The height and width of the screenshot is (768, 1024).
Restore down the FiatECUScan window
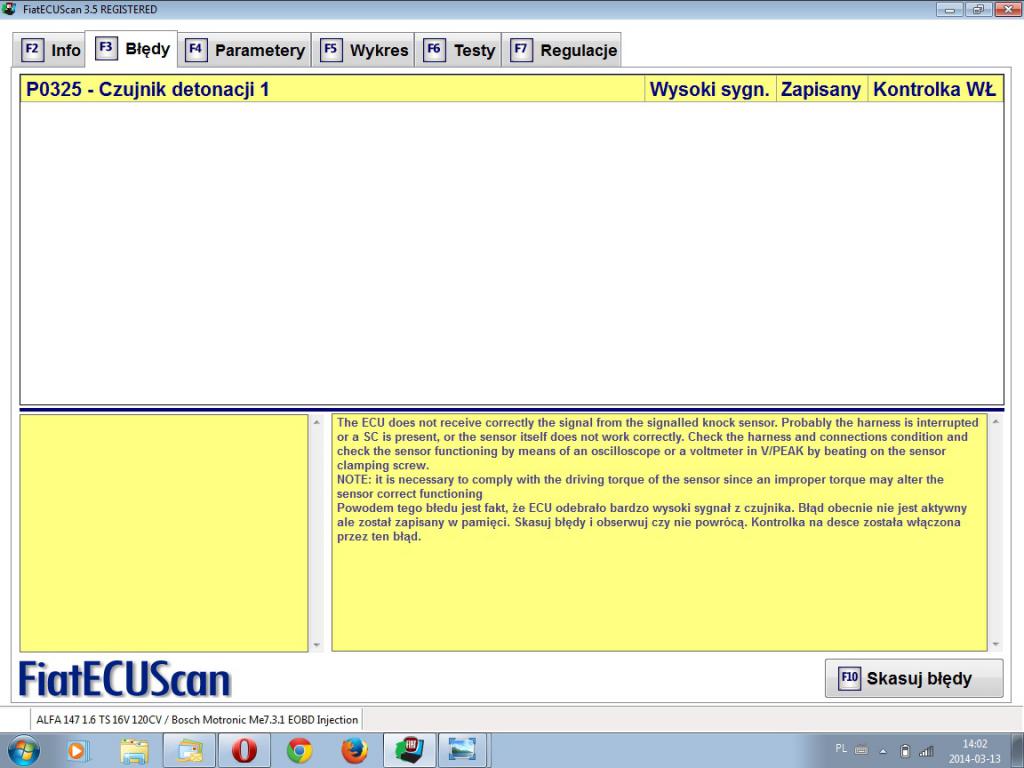coord(978,9)
